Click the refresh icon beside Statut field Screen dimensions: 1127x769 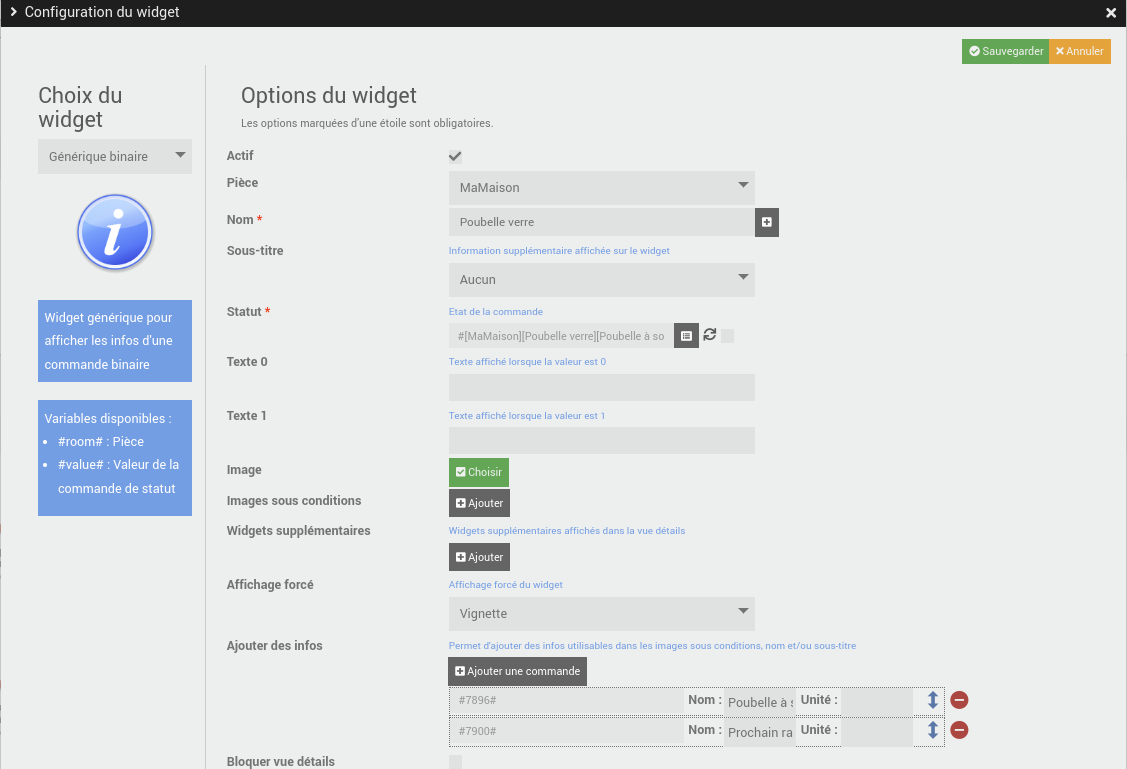[x=710, y=335]
